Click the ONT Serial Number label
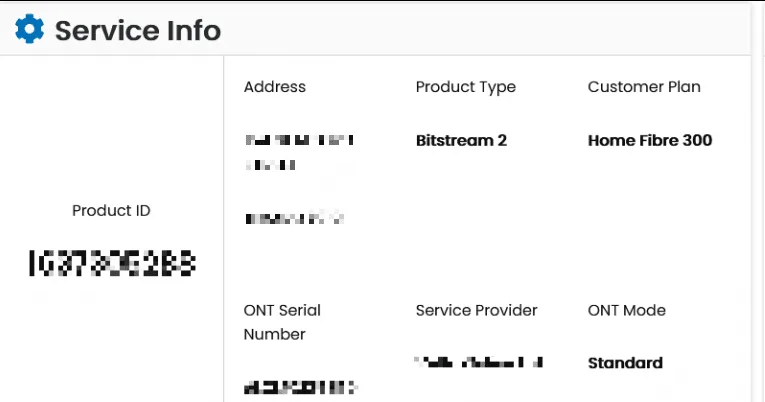 [x=282, y=322]
